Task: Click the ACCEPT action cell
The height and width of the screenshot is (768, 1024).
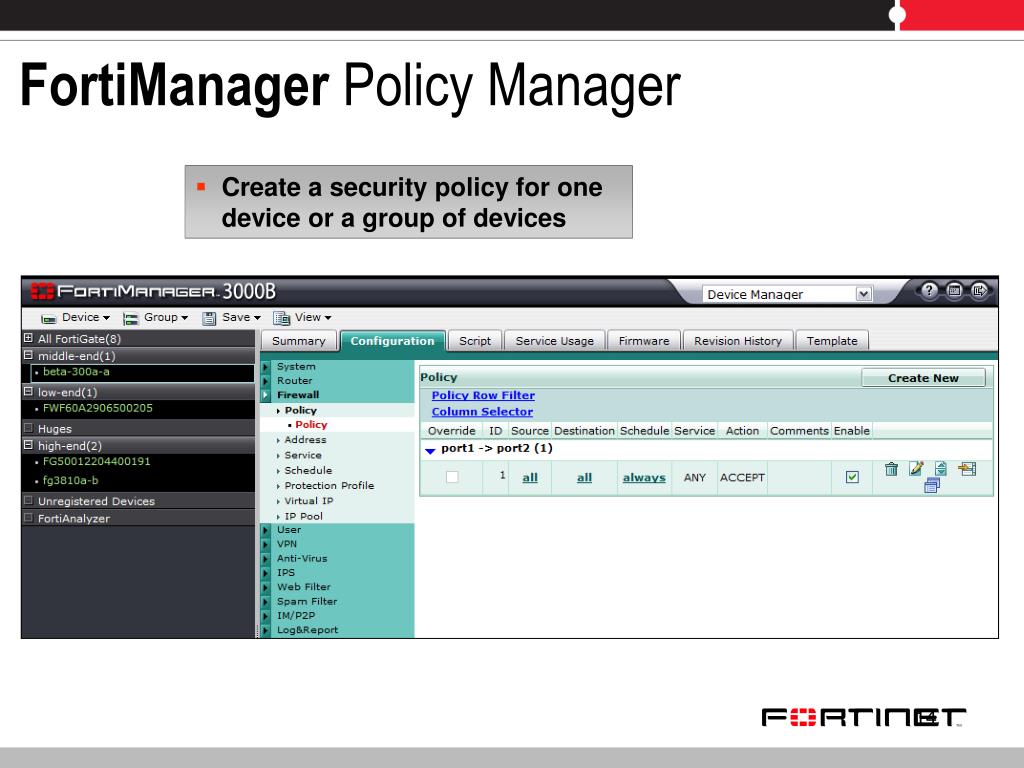Action: (x=742, y=477)
